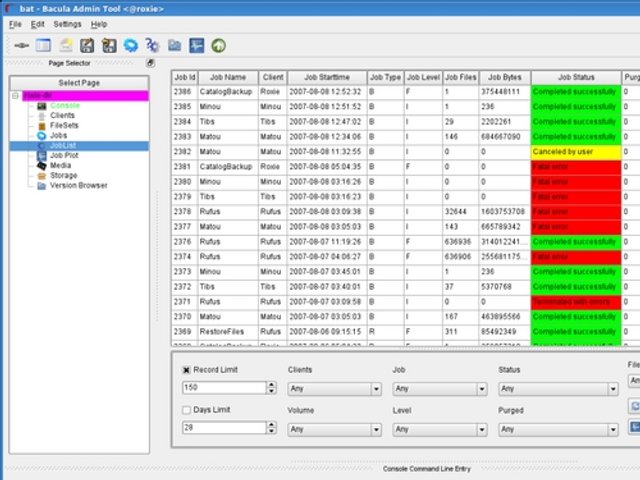Increase Days Limit with up arrow
This screenshot has height=480, width=640.
pos(271,424)
